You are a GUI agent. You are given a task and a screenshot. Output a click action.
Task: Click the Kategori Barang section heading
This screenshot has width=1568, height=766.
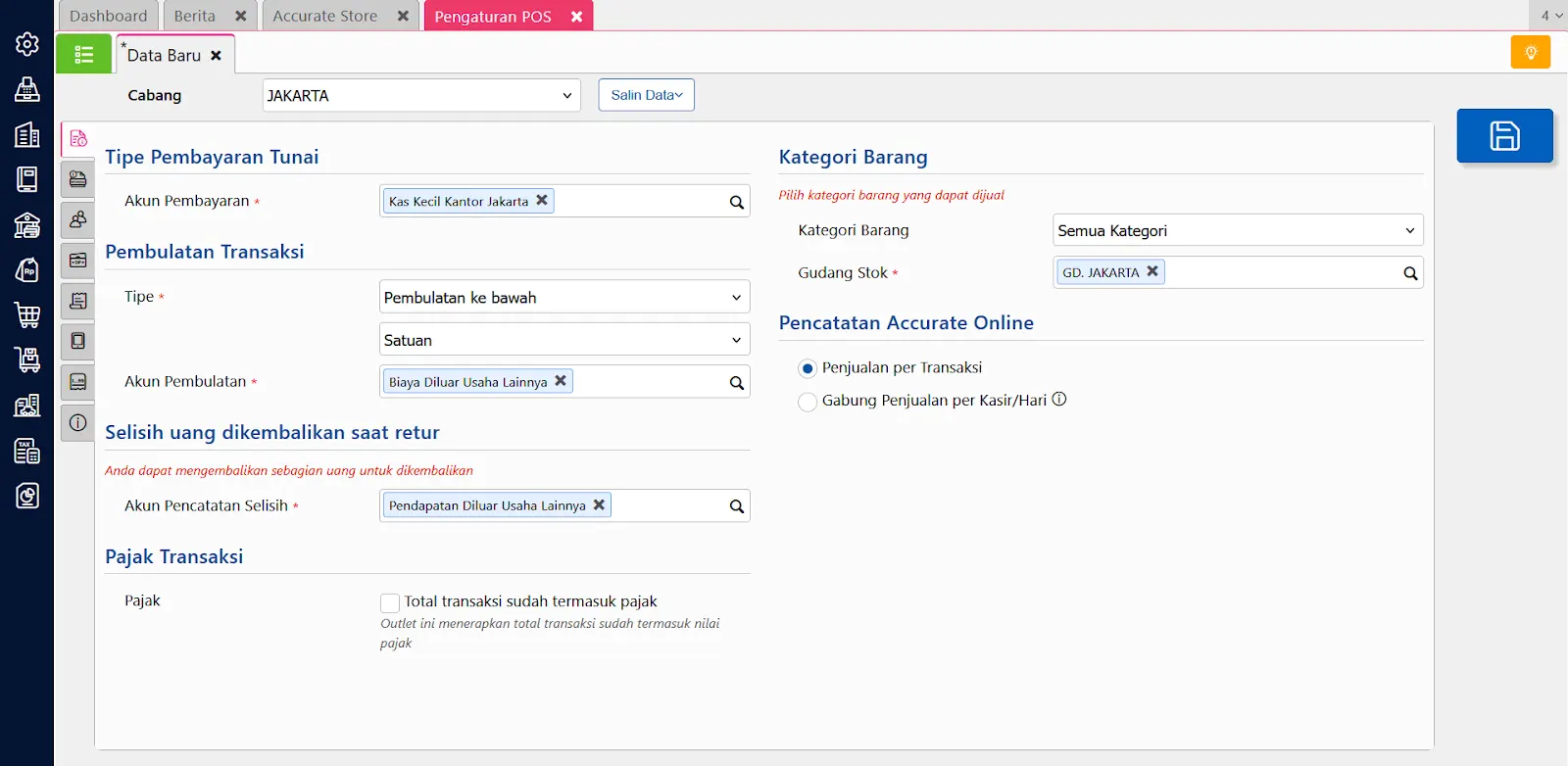coord(854,157)
